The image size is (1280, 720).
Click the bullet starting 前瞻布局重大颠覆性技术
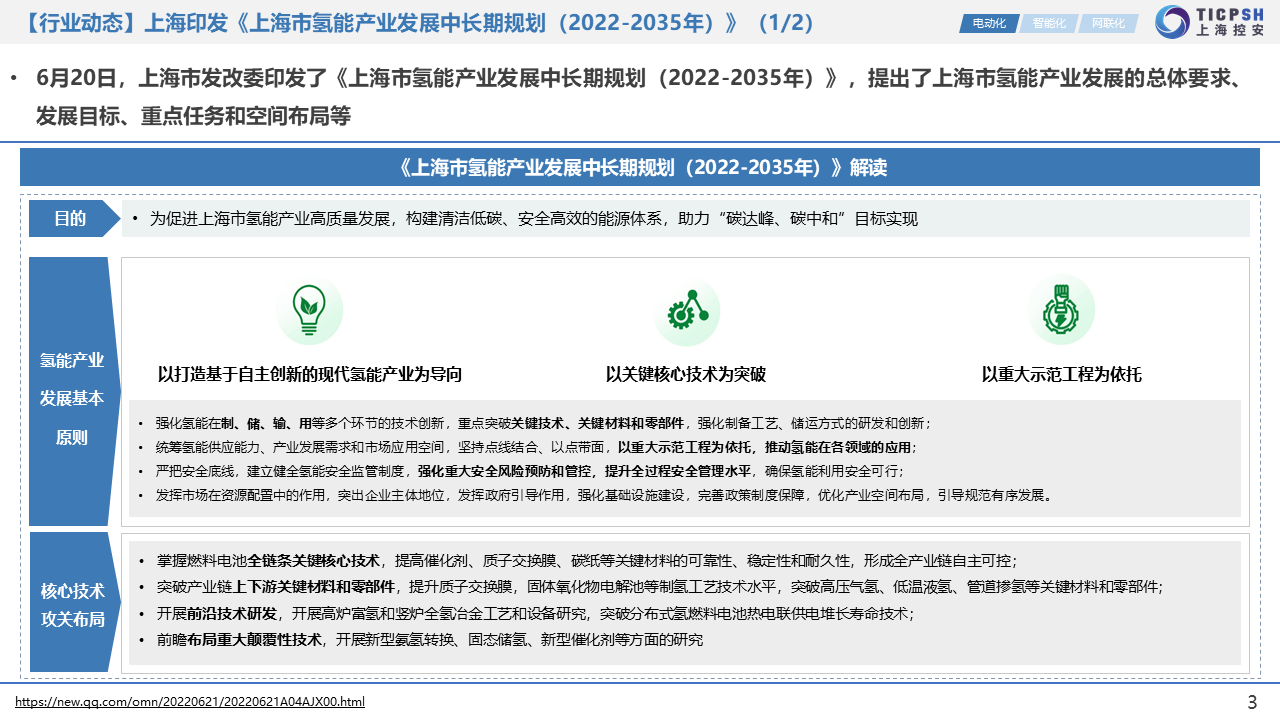pyautogui.click(x=430, y=639)
